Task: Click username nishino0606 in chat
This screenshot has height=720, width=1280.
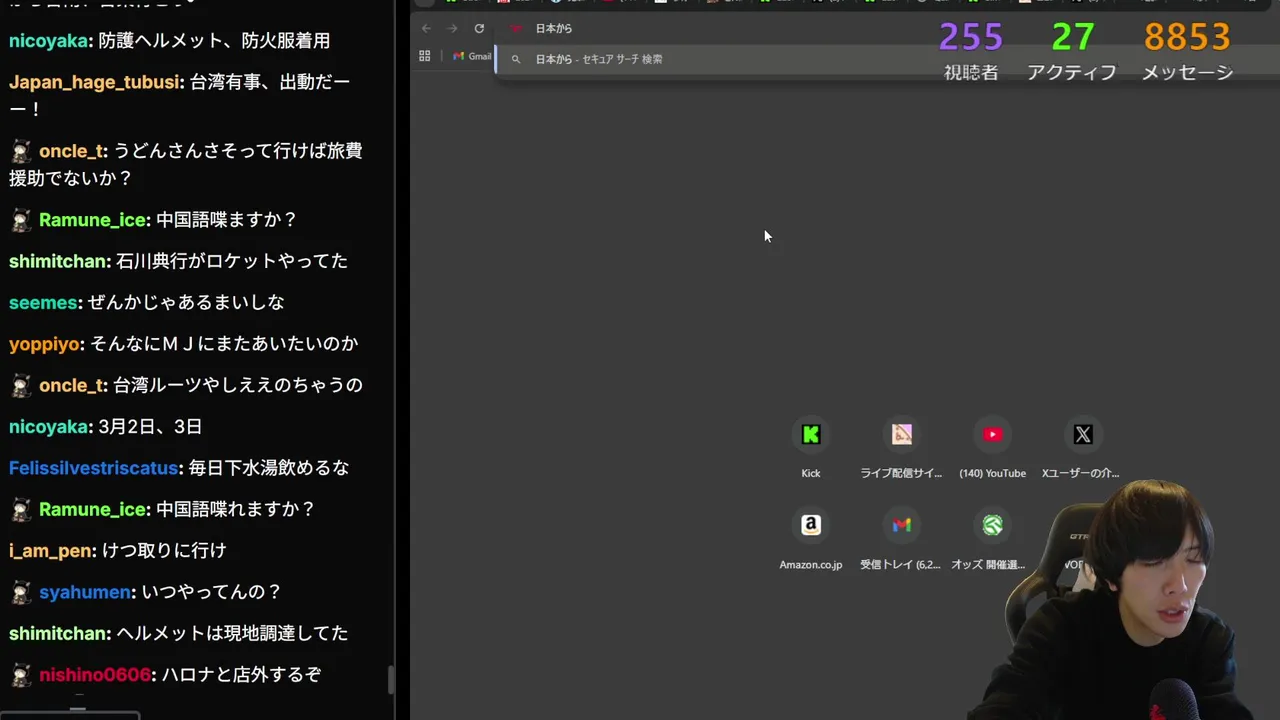Action: click(95, 676)
